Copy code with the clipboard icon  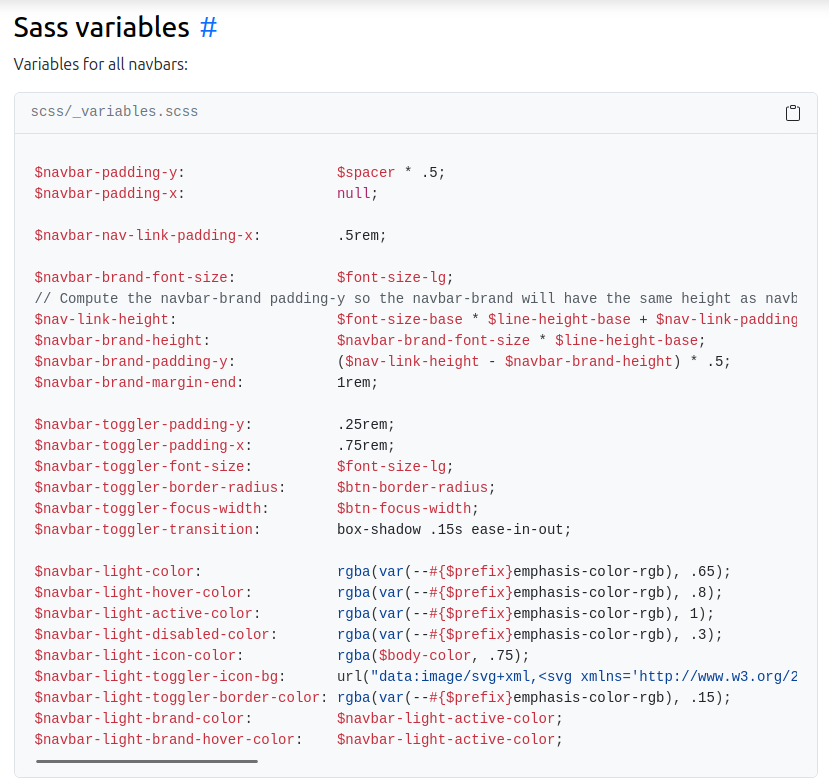793,113
